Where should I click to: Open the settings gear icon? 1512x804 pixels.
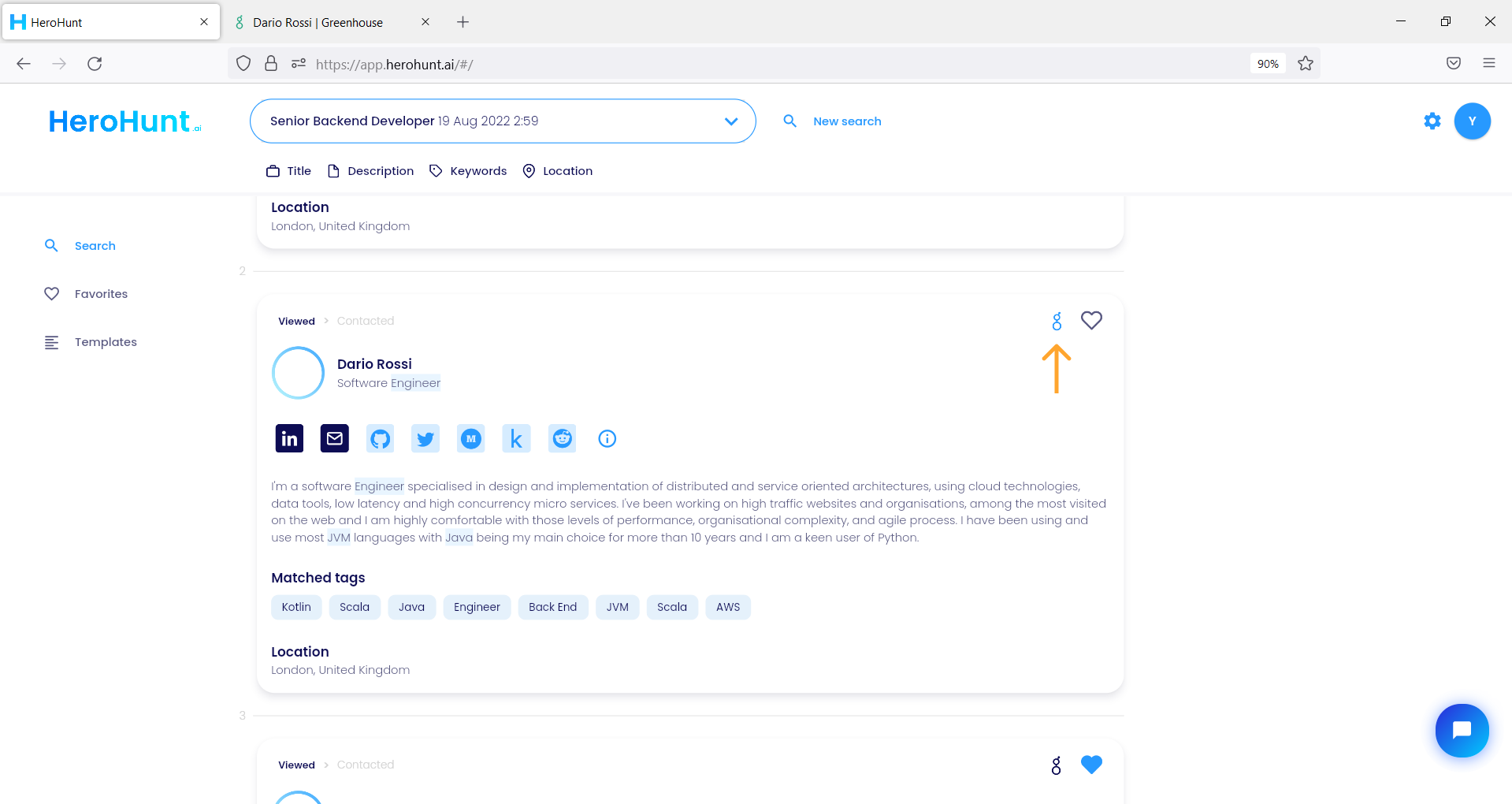1432,121
